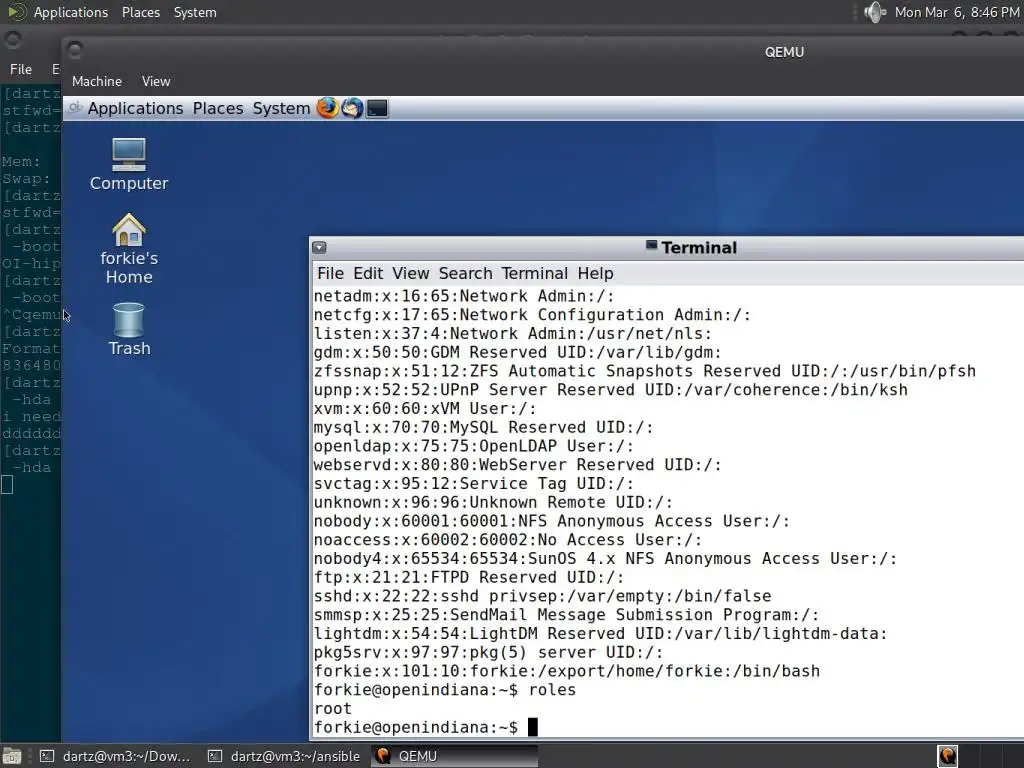Click the 'smmsp:x:25:25' SendMail line
The width and height of the screenshot is (1024, 768).
click(566, 615)
